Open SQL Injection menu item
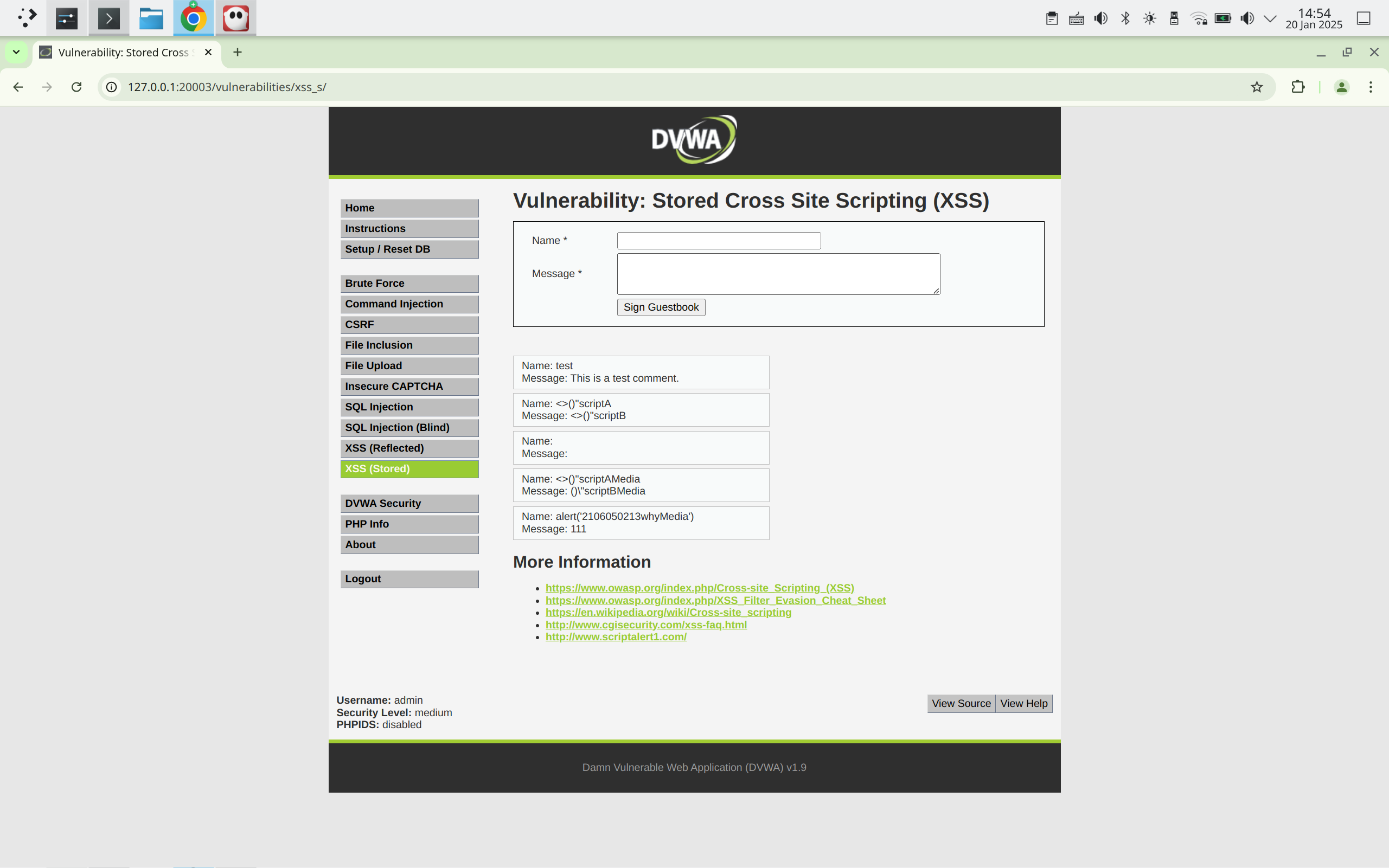This screenshot has height=868, width=1389. [x=409, y=407]
